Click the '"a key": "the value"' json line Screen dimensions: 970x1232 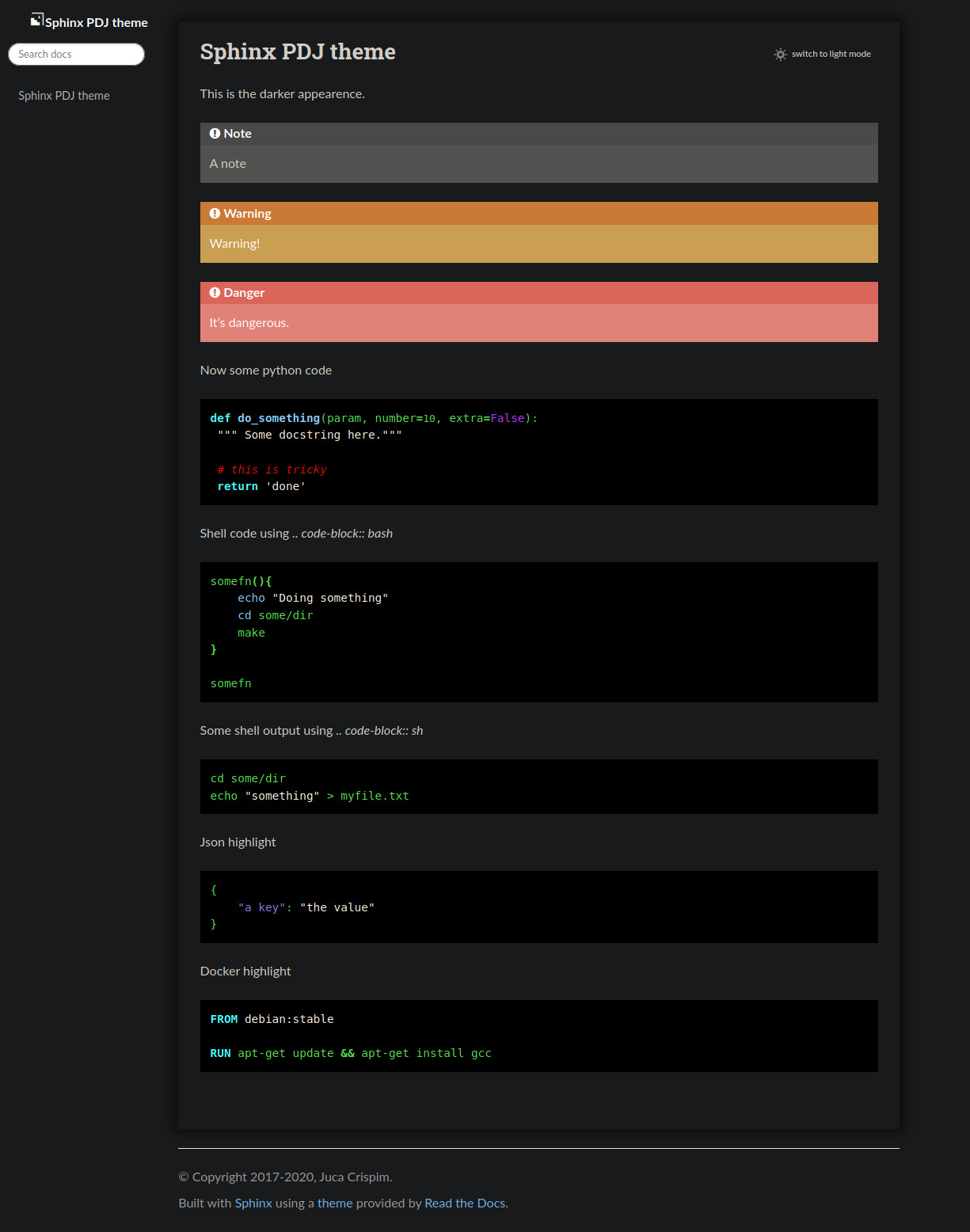pyautogui.click(x=306, y=907)
